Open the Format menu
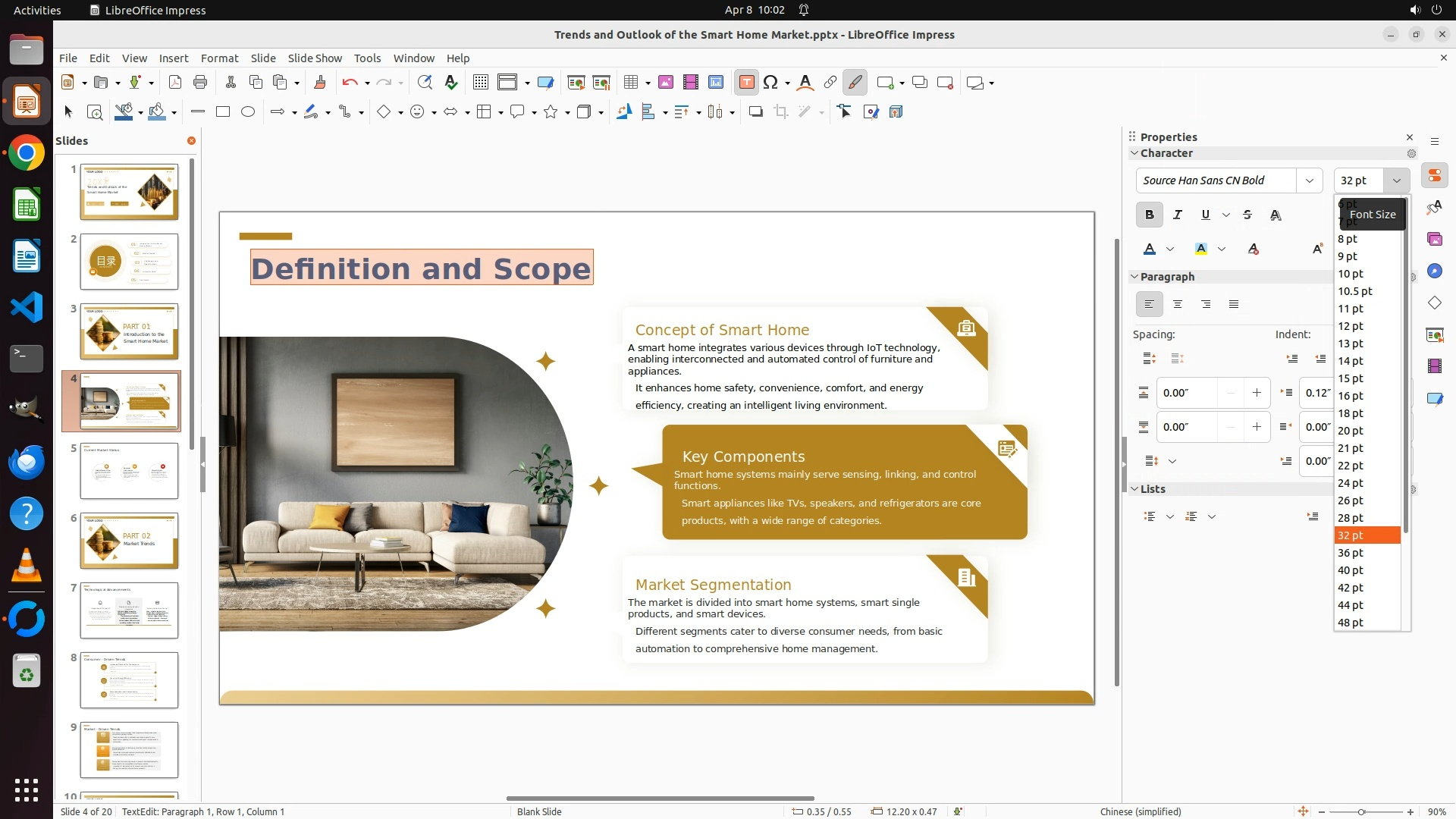Image resolution: width=1456 pixels, height=819 pixels. coord(219,58)
